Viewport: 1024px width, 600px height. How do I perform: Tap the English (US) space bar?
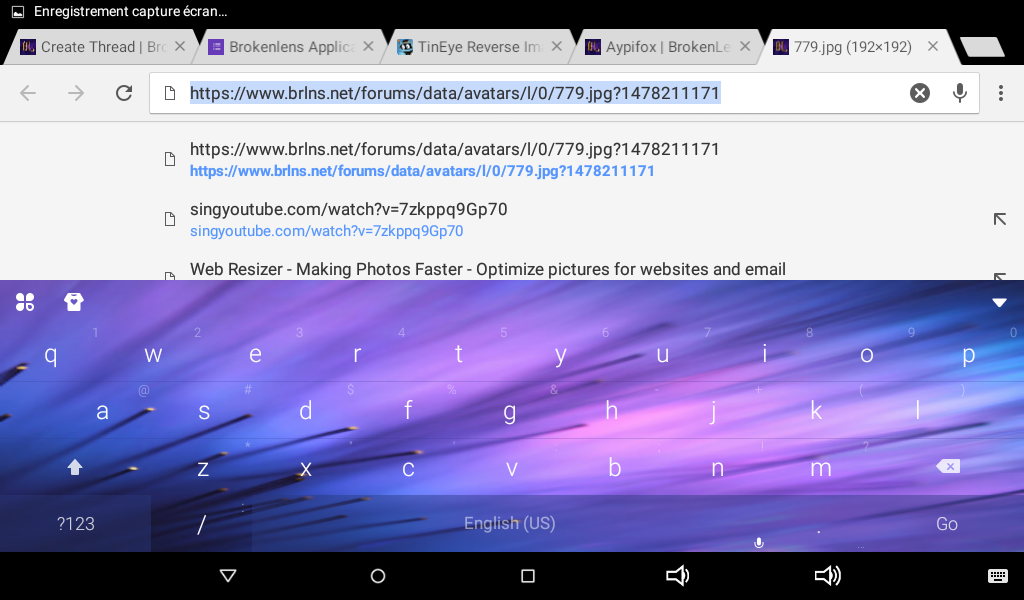[509, 524]
